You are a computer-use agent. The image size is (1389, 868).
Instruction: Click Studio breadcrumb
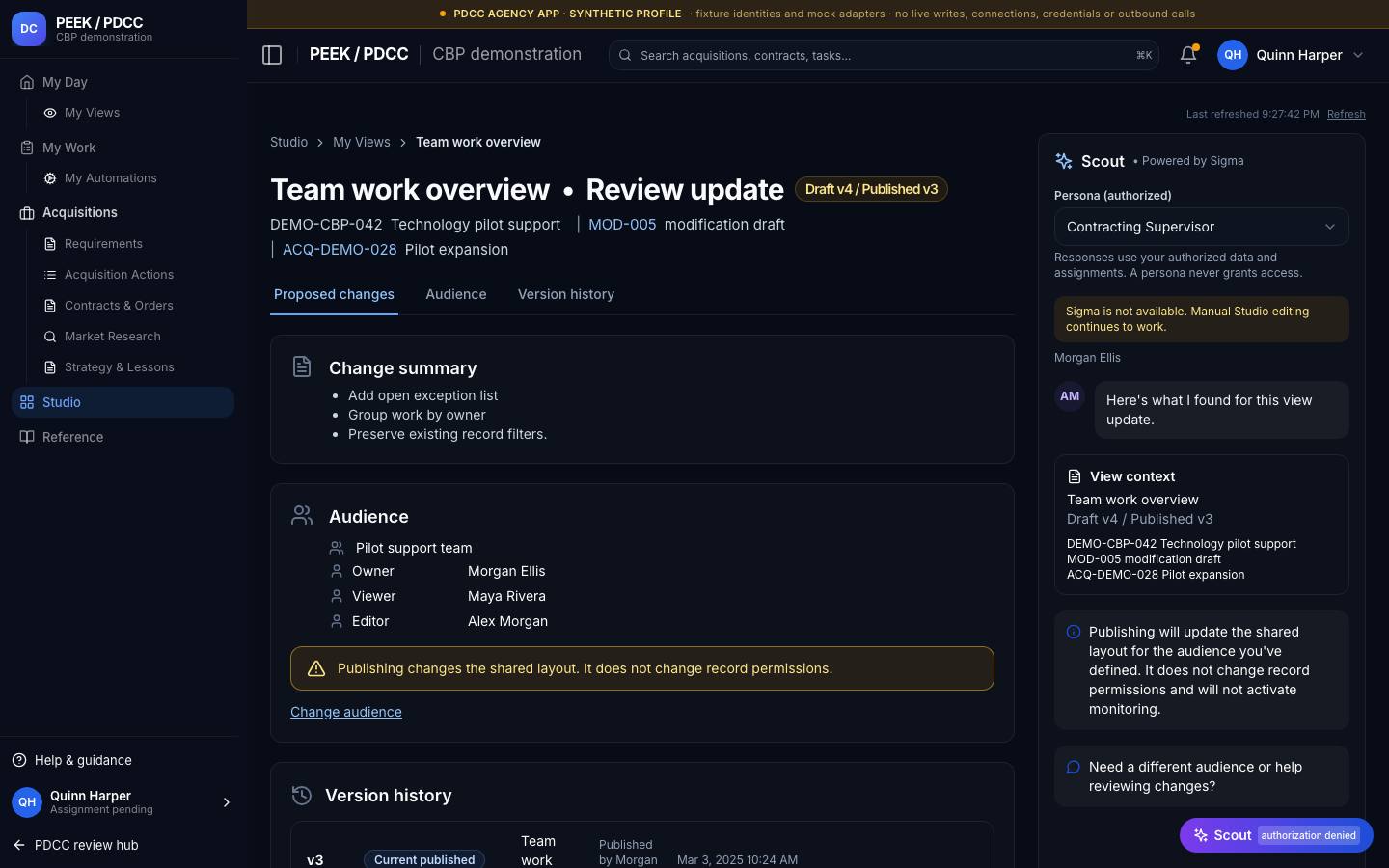288,142
